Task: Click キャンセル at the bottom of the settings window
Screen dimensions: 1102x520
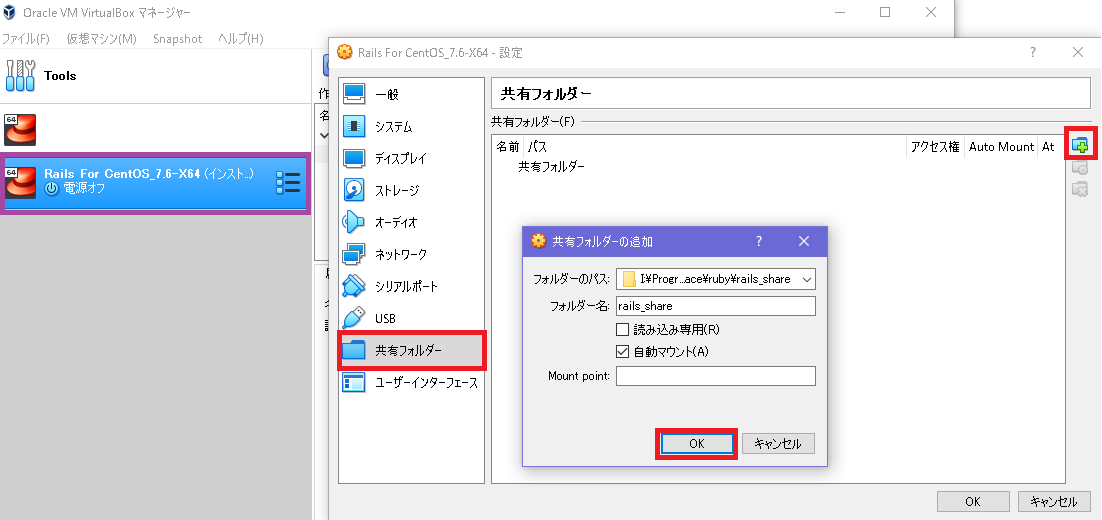Action: (x=1054, y=502)
